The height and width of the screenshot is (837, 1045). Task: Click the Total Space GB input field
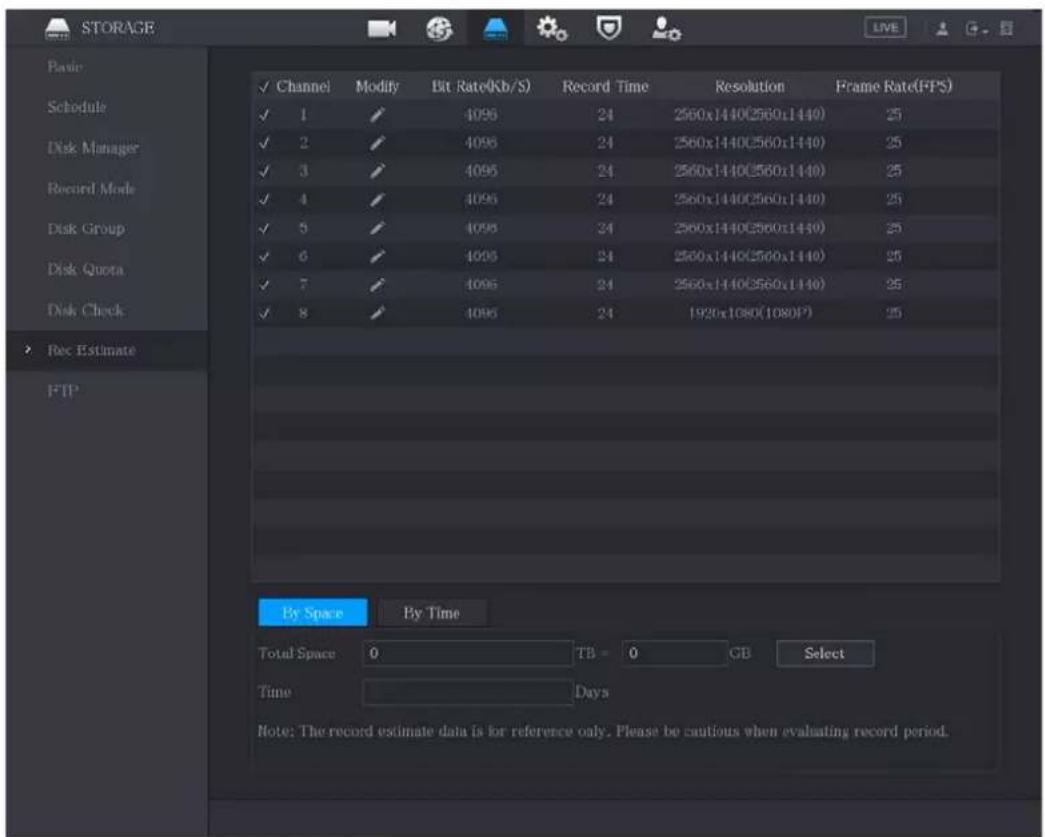click(674, 653)
